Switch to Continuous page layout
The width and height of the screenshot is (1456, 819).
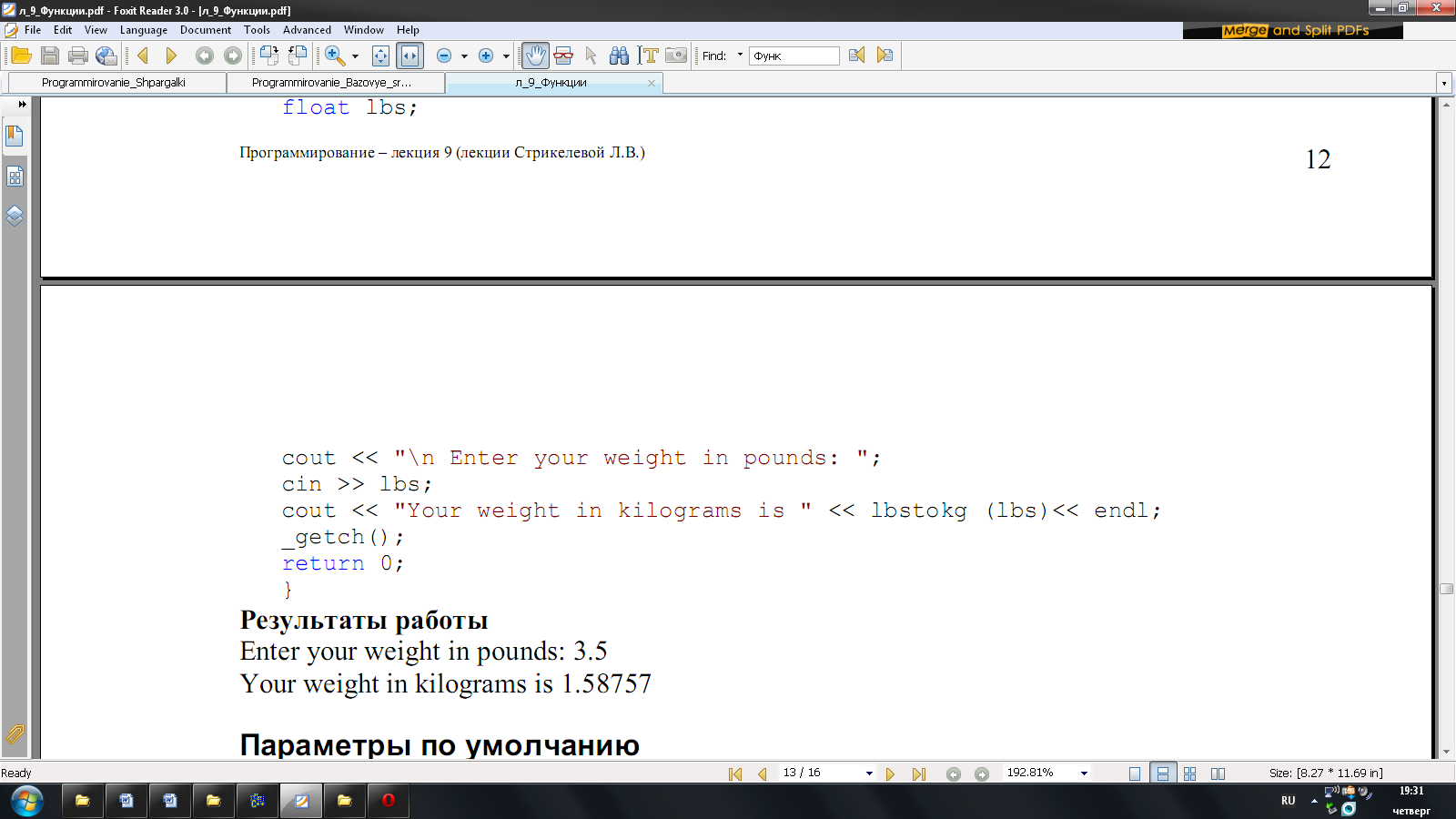[1163, 773]
